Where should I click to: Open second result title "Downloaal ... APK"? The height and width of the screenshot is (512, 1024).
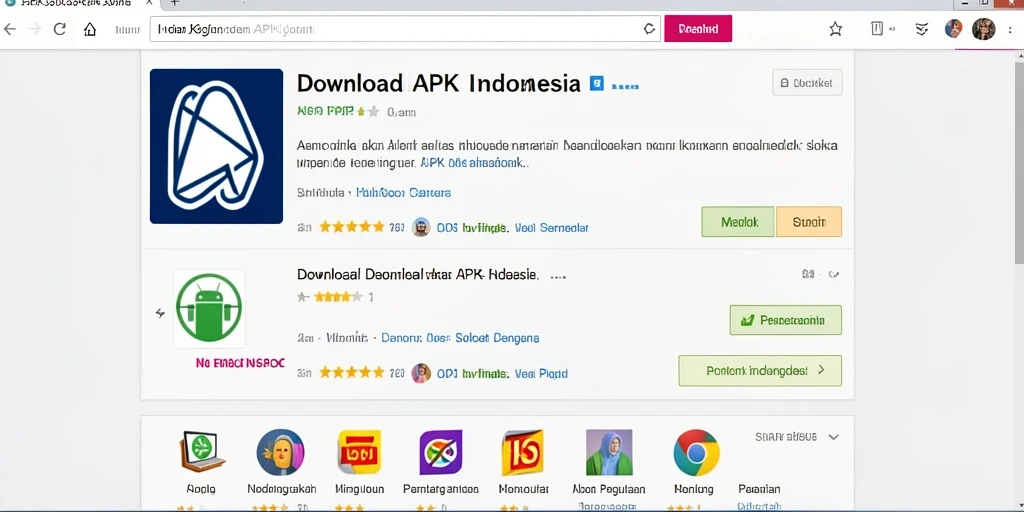click(418, 275)
